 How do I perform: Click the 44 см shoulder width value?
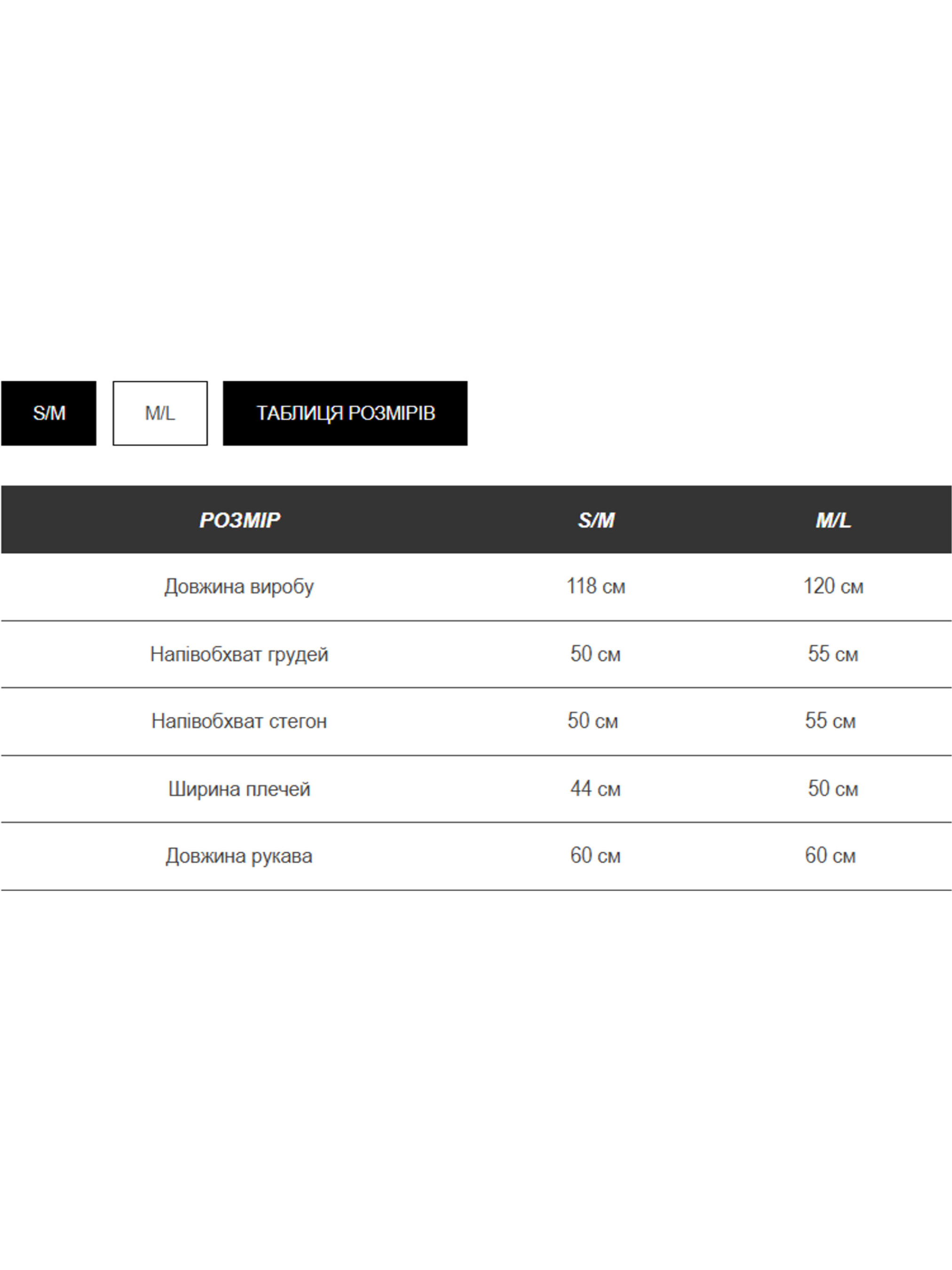click(595, 789)
